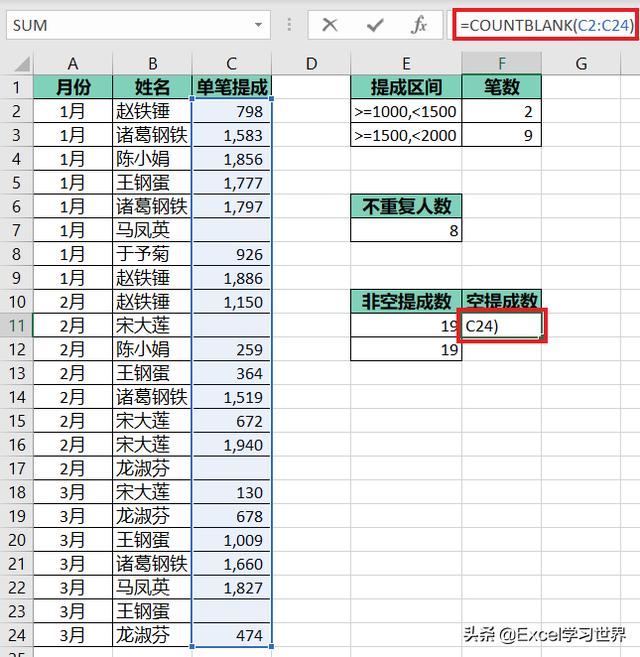Image resolution: width=640 pixels, height=657 pixels.
Task: Click into the COUNTBLANK formula bar
Action: (x=546, y=25)
